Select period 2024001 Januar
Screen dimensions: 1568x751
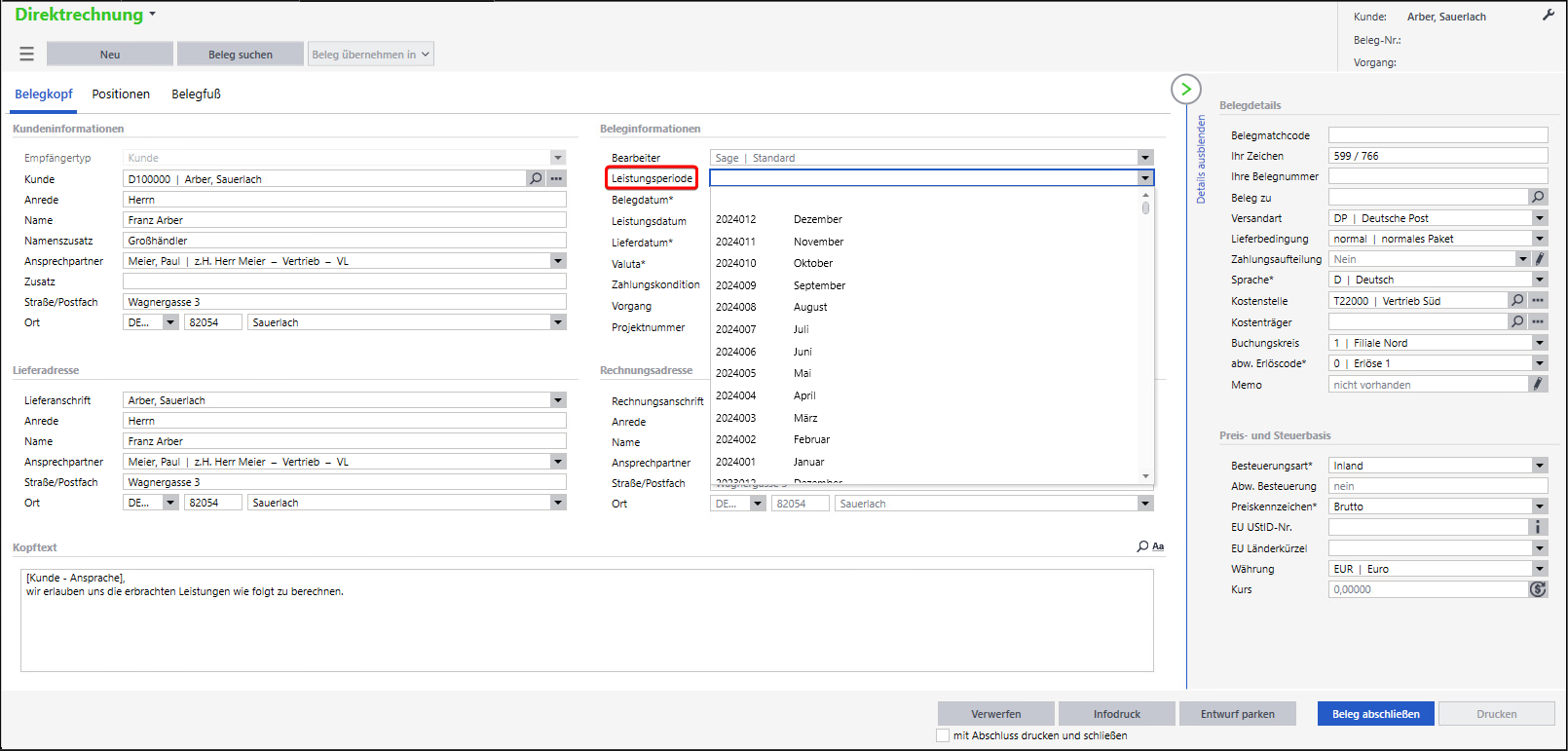(925, 462)
